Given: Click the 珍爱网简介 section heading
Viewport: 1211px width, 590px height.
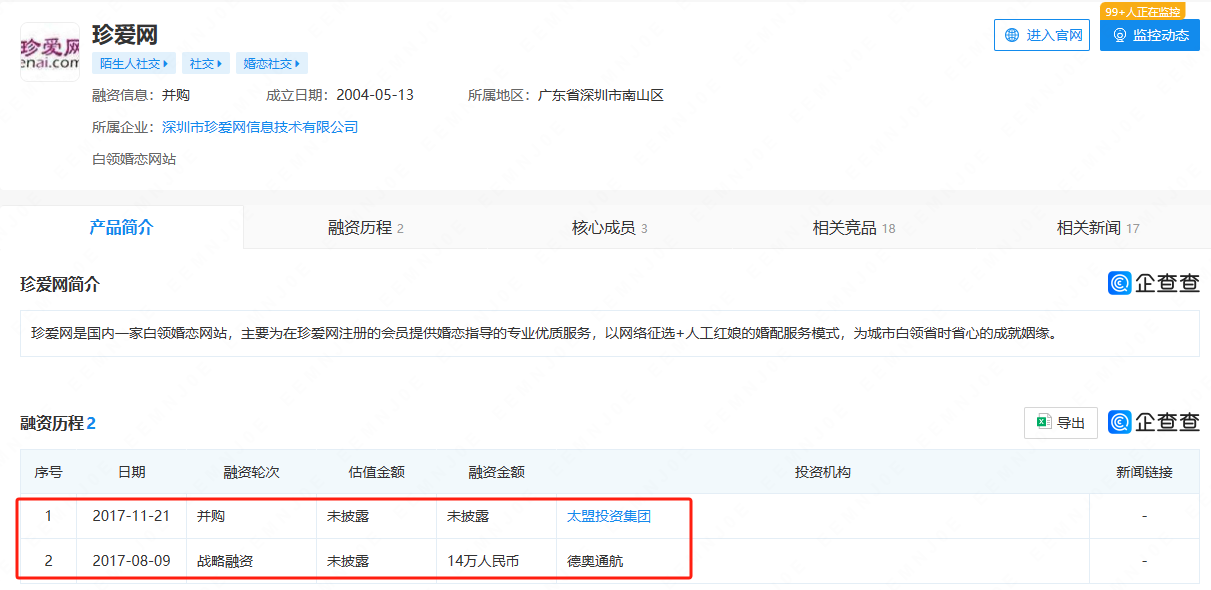Looking at the screenshot, I should 60,284.
